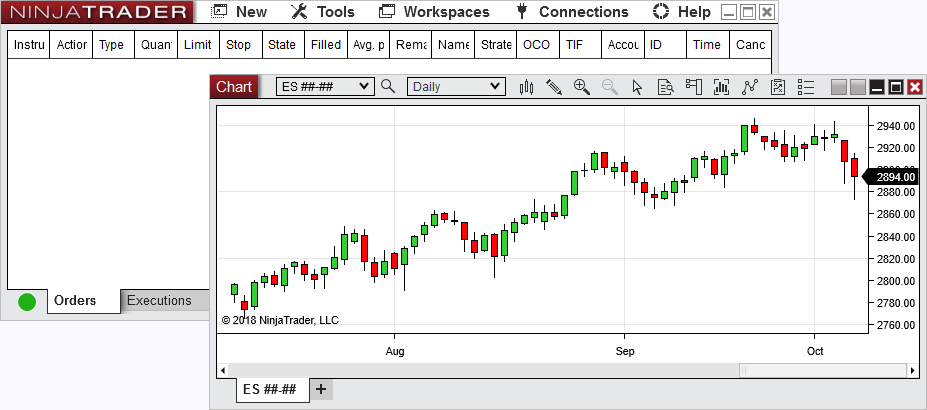The image size is (927, 410).
Task: Open chart Properties list icon
Action: (x=804, y=87)
